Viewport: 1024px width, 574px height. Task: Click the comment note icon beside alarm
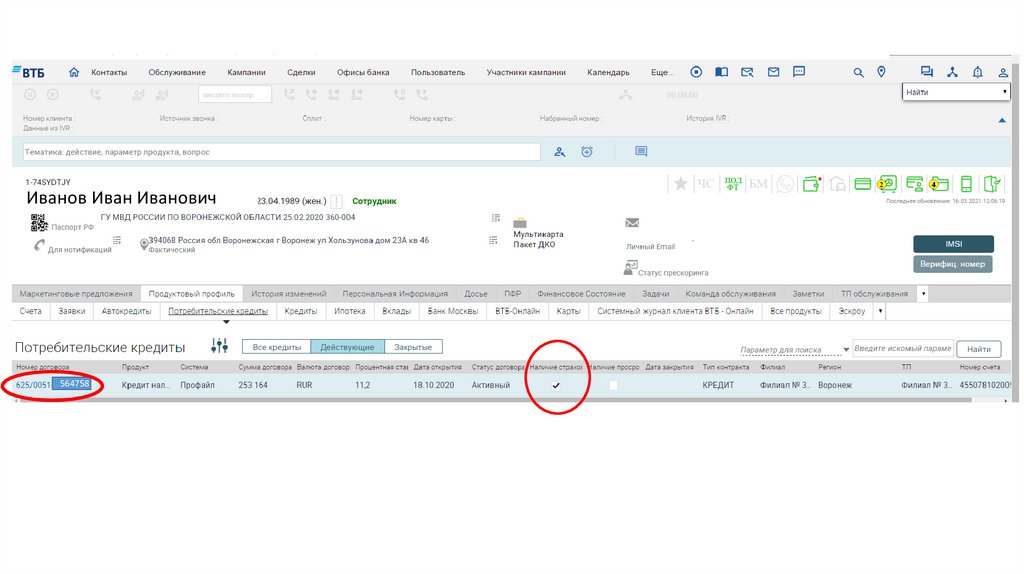point(641,151)
